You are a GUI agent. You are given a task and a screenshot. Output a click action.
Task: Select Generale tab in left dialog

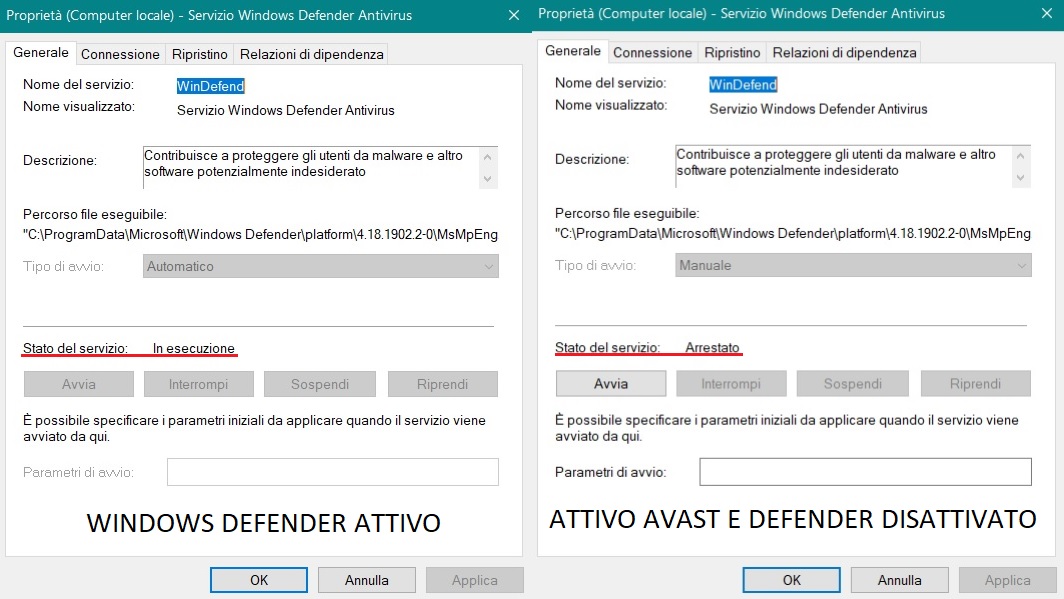[x=41, y=52]
